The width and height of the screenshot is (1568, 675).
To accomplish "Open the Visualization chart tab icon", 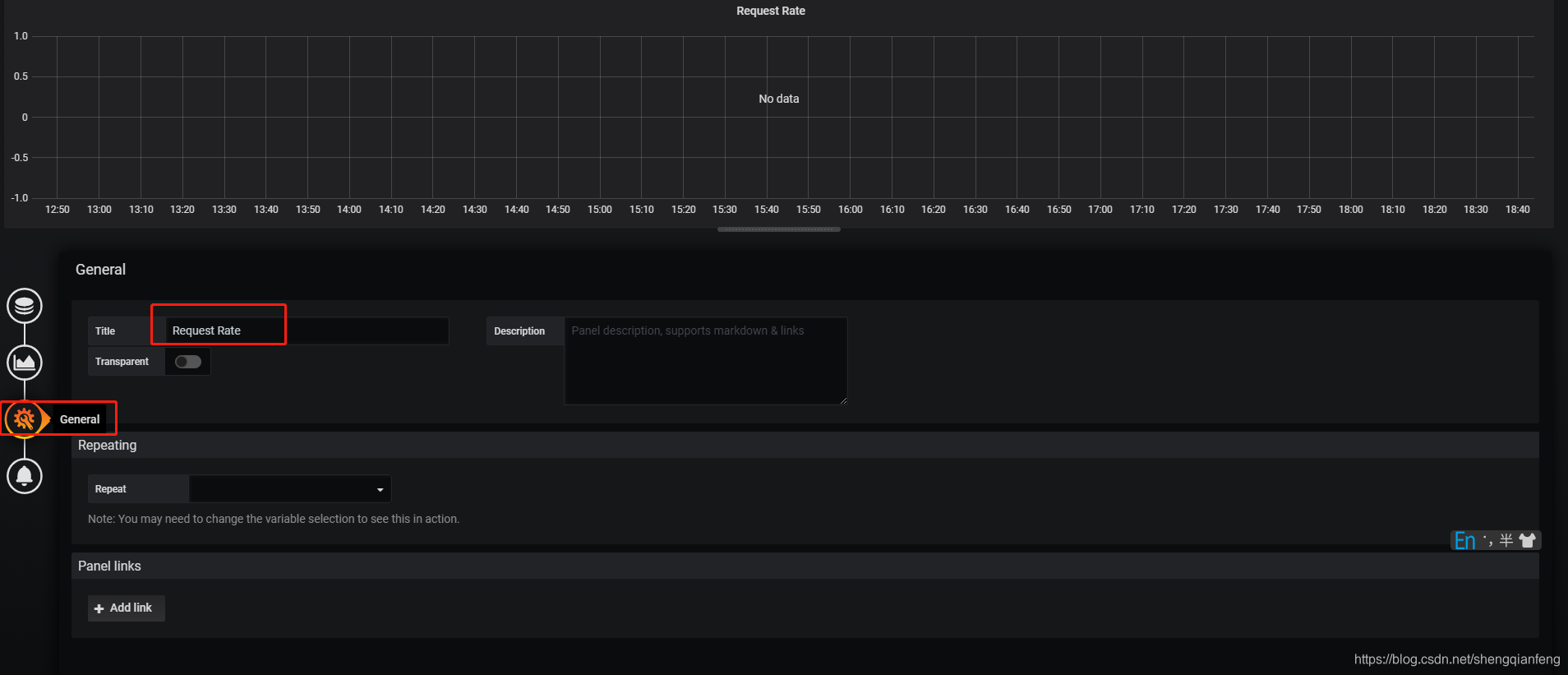I will (x=25, y=363).
